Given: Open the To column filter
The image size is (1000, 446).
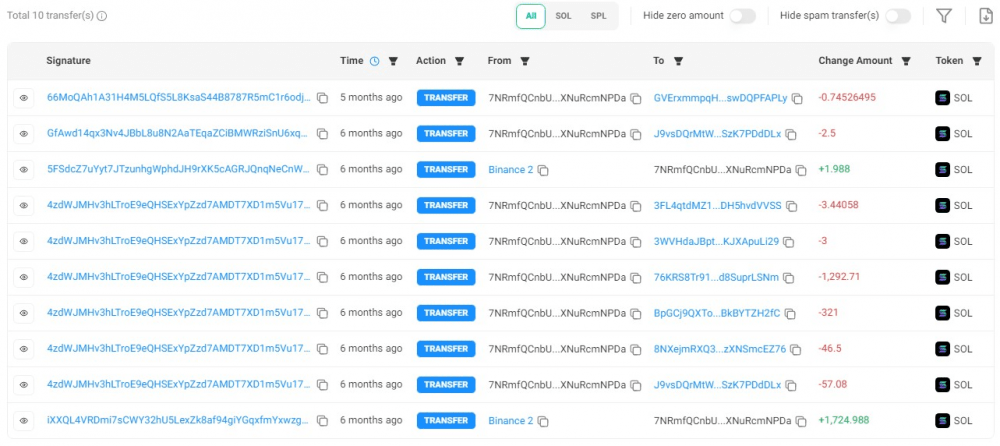Looking at the screenshot, I should 679,61.
